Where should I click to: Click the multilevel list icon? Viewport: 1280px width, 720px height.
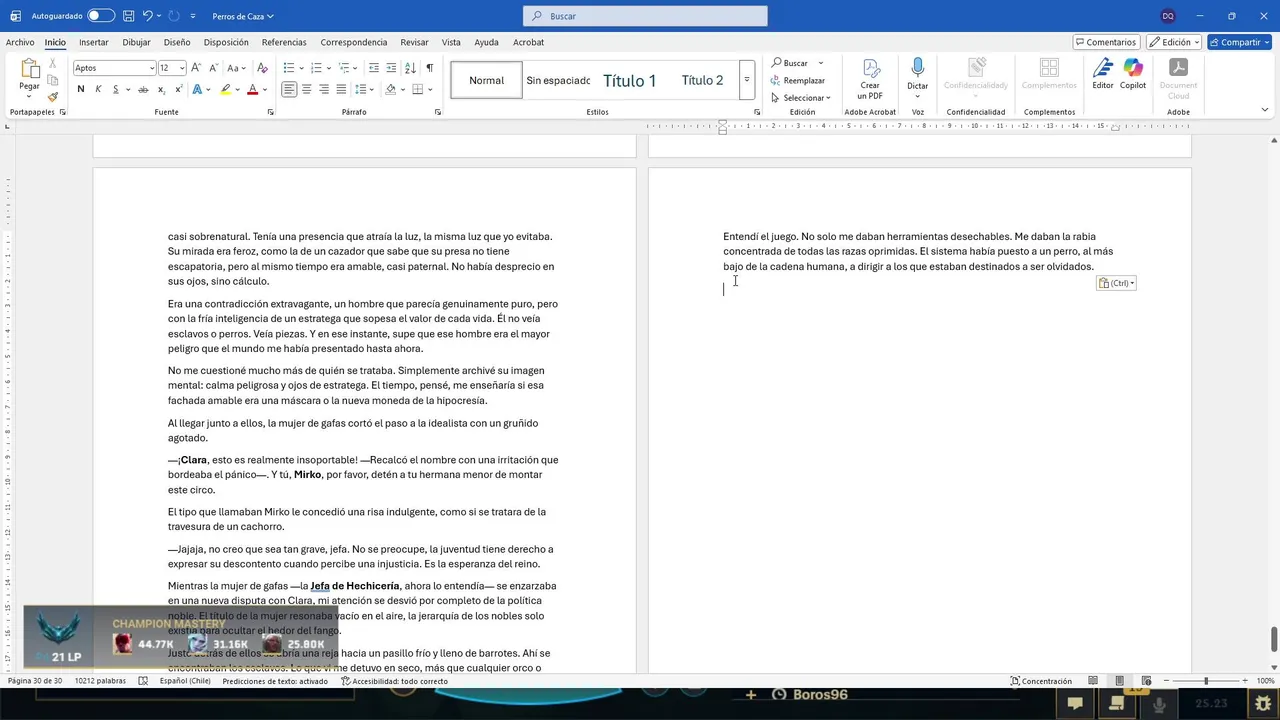pos(343,68)
